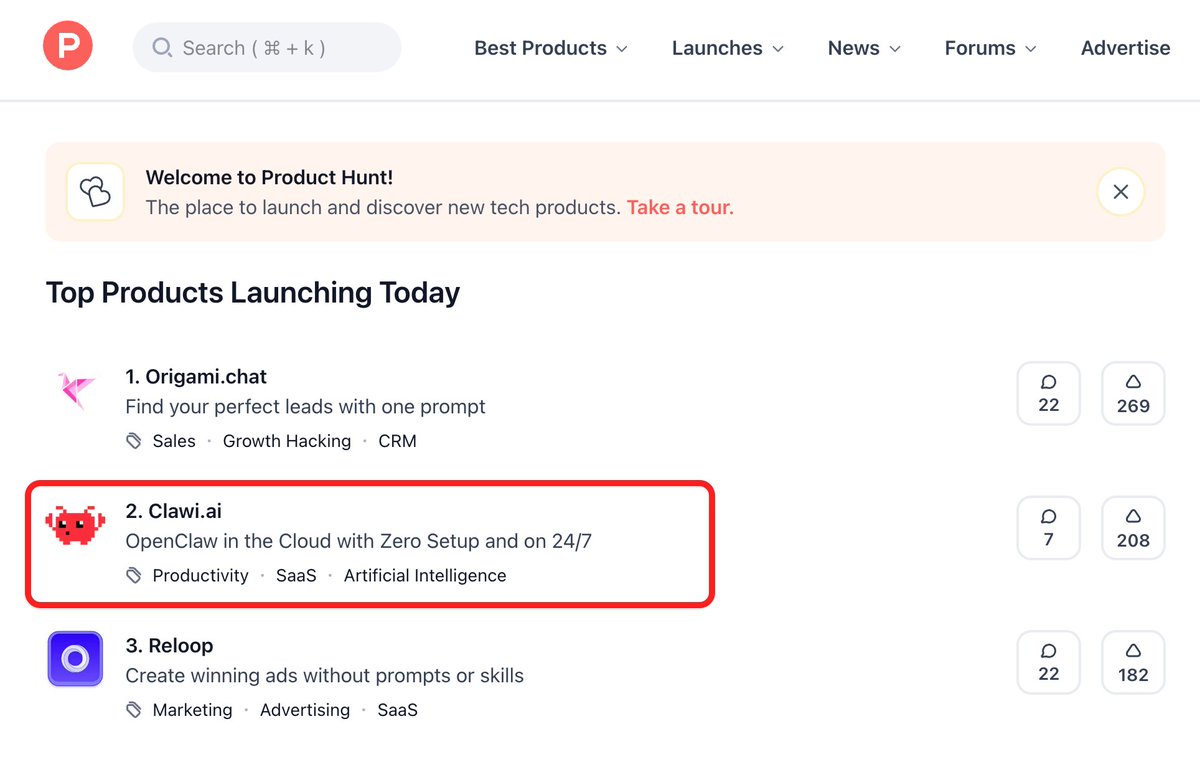
Task: Click Clawi.ai tagline about OpenClaw in Cloud
Action: click(x=359, y=541)
